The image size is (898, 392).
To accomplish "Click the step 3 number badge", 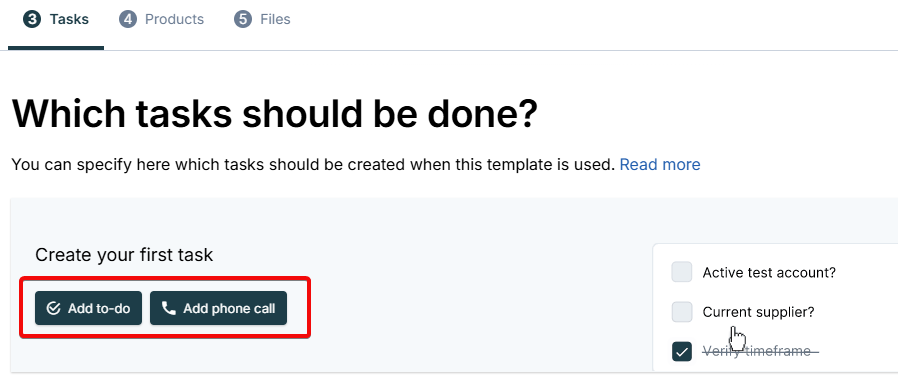I will [32, 19].
